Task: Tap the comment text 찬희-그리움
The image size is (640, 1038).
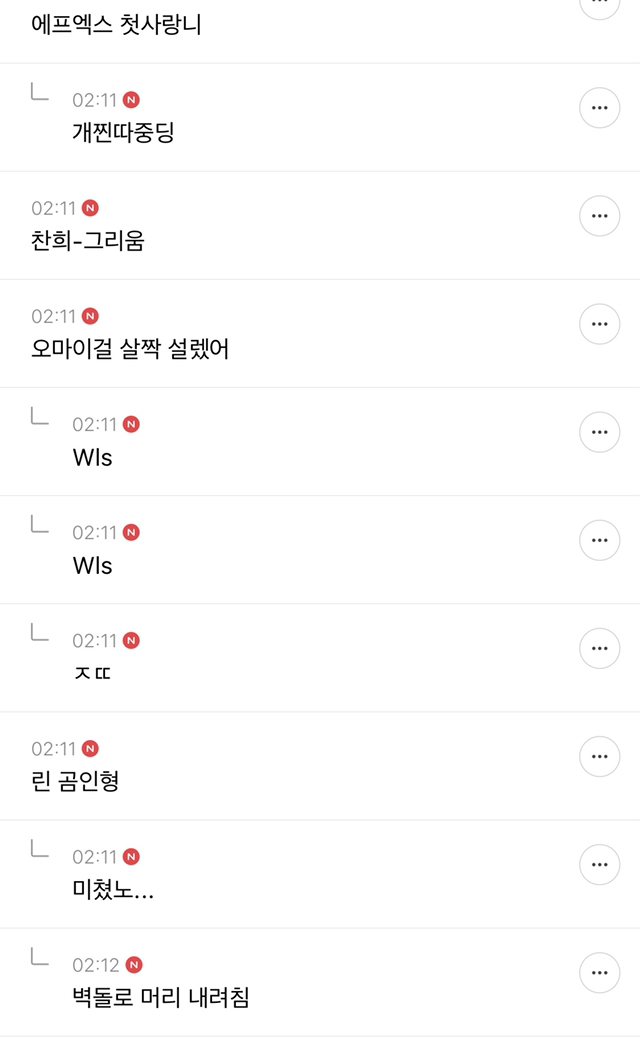Action: (88, 241)
